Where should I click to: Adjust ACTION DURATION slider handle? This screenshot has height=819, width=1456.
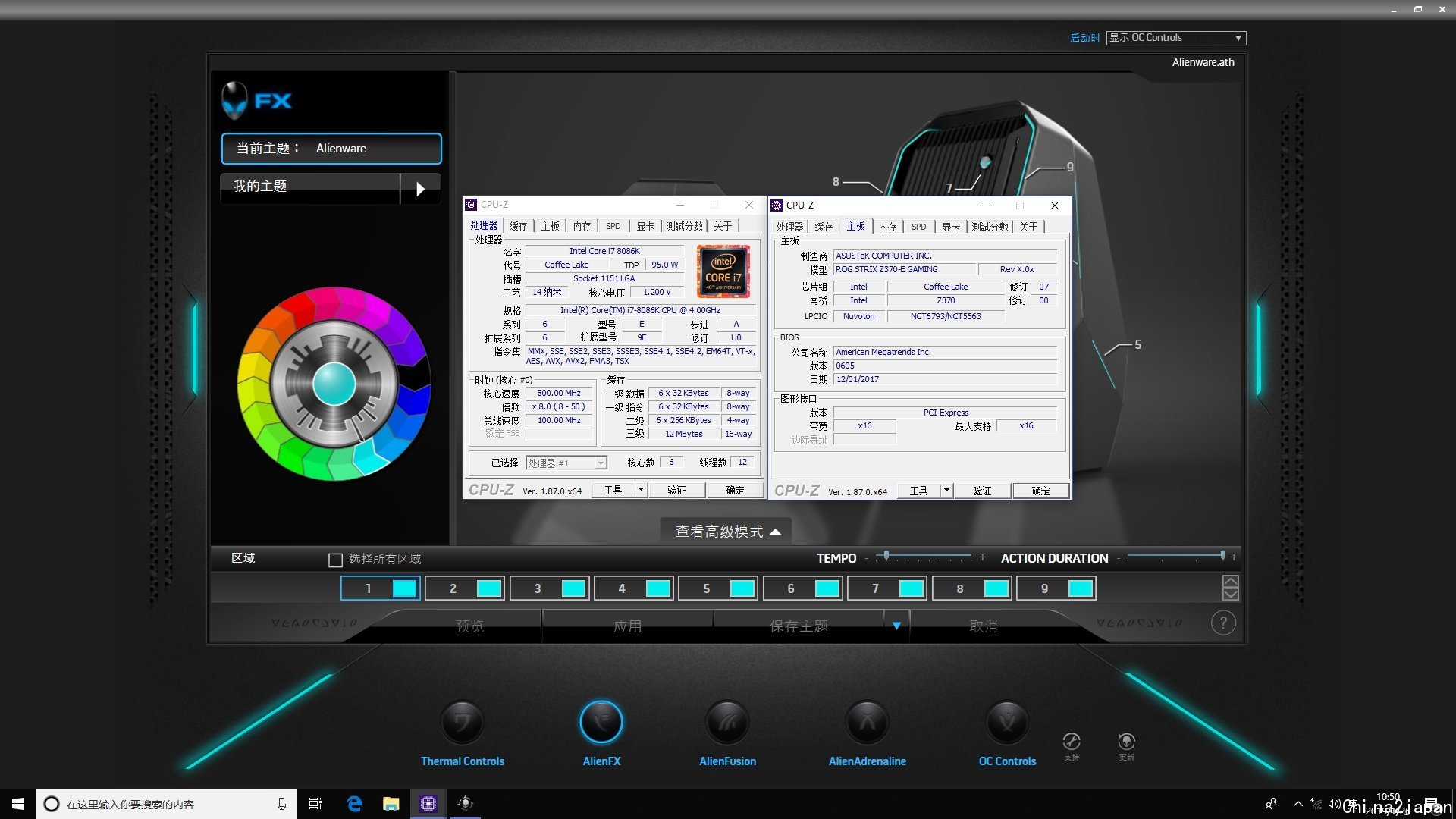(x=1222, y=556)
